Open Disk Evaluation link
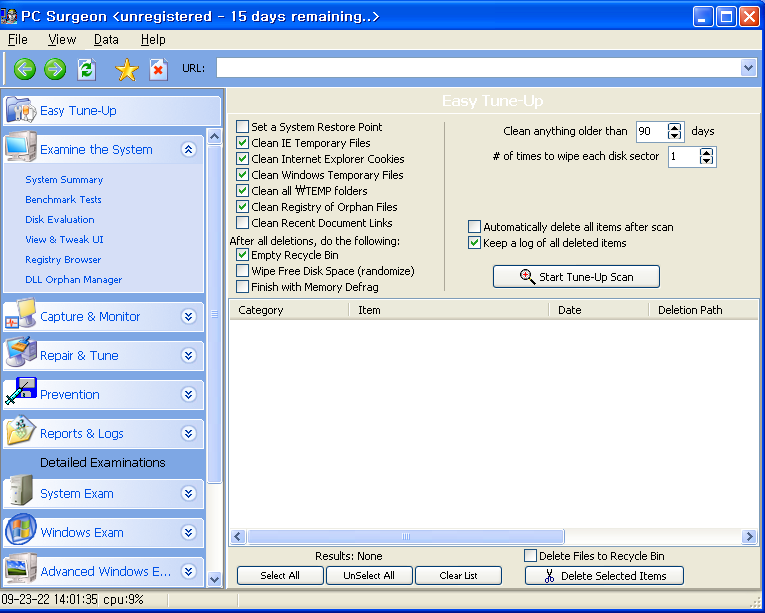The width and height of the screenshot is (765, 613). click(60, 220)
